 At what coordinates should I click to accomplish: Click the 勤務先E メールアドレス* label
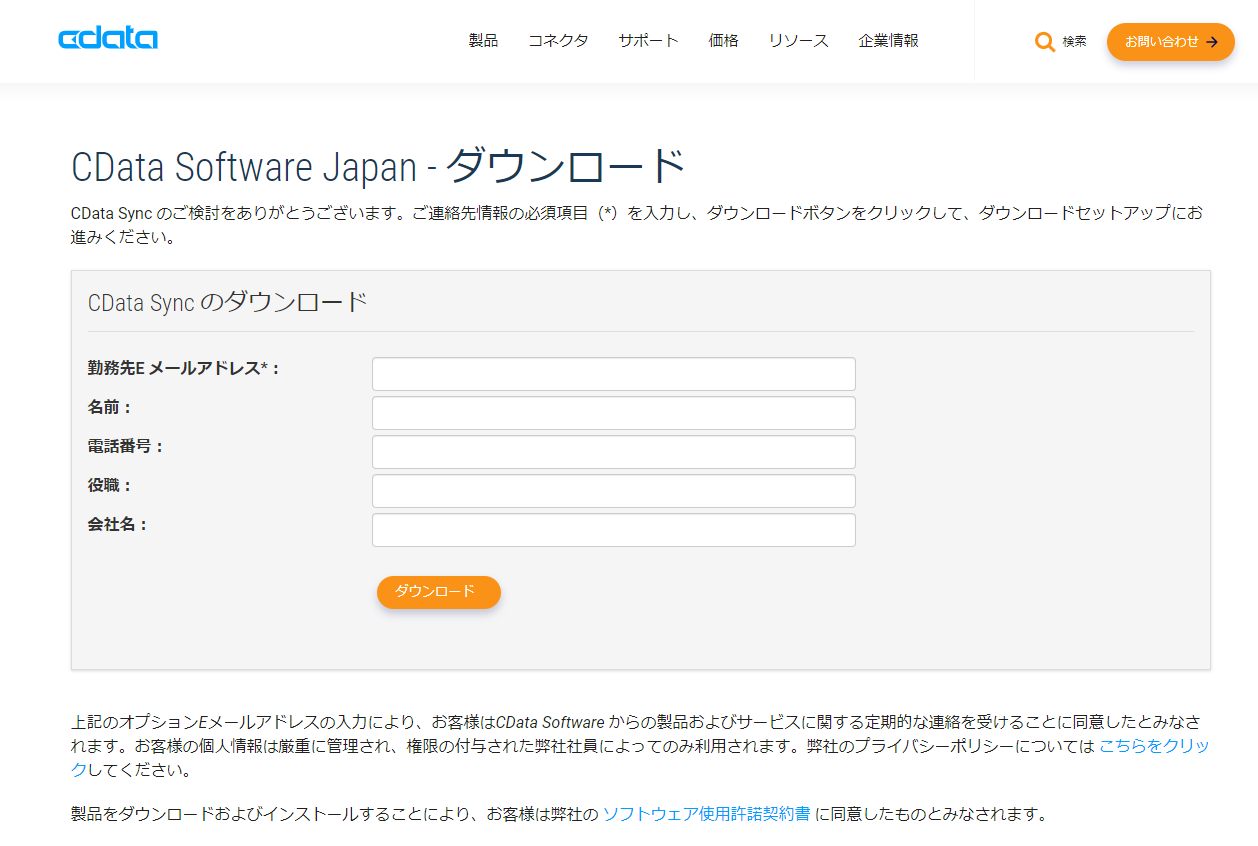pos(184,369)
